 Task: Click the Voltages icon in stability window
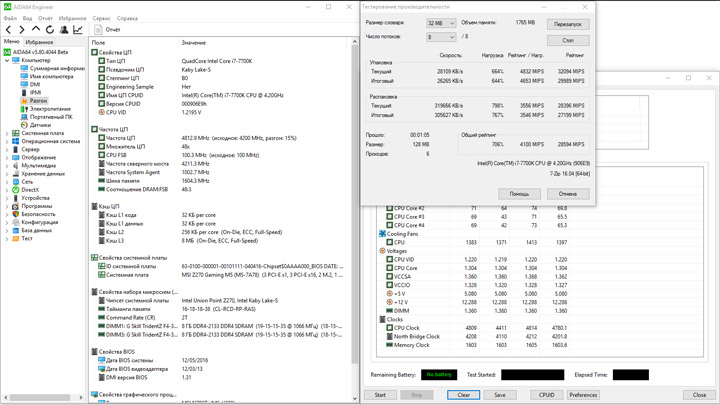coord(382,251)
